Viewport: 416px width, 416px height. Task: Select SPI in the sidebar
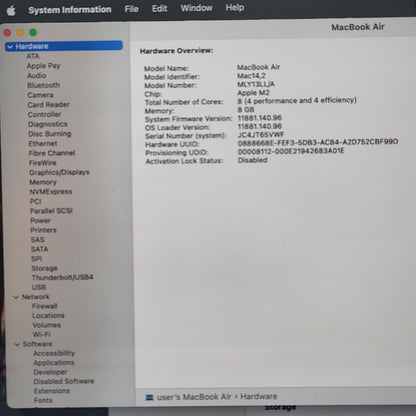(x=36, y=259)
